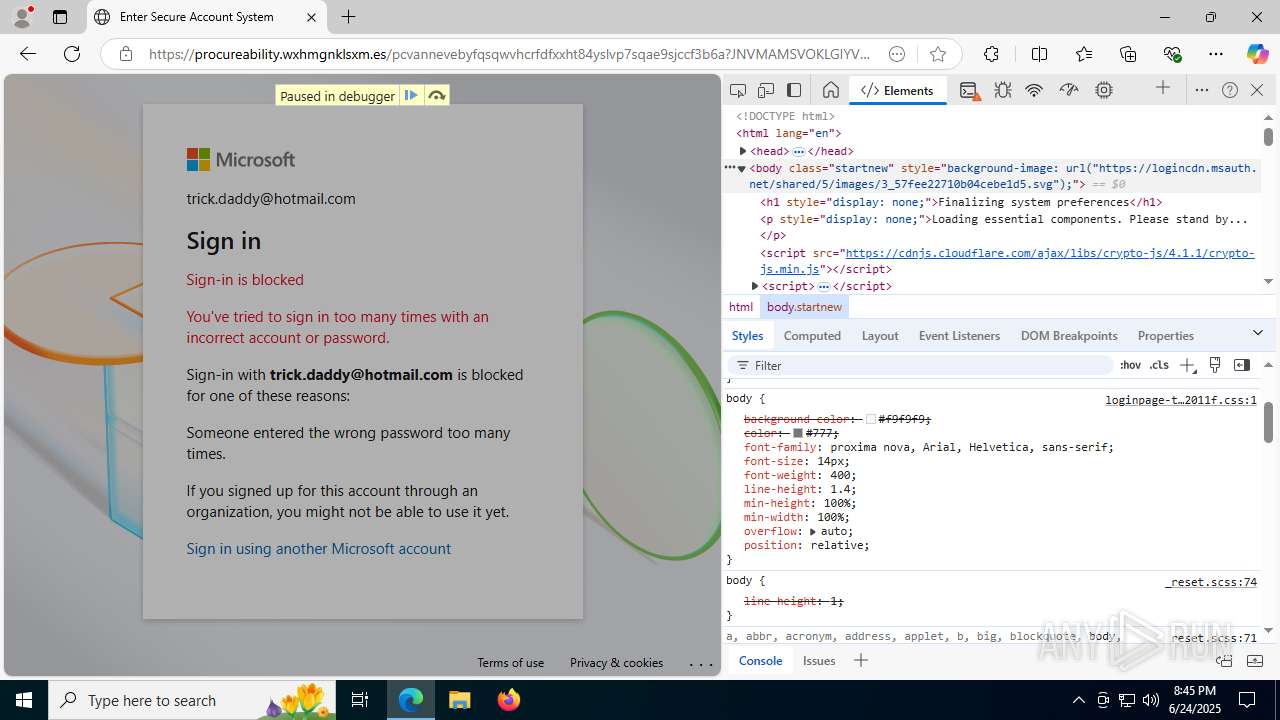Open the Console tool icon with warning badge
This screenshot has width=1280, height=720.
(x=969, y=90)
